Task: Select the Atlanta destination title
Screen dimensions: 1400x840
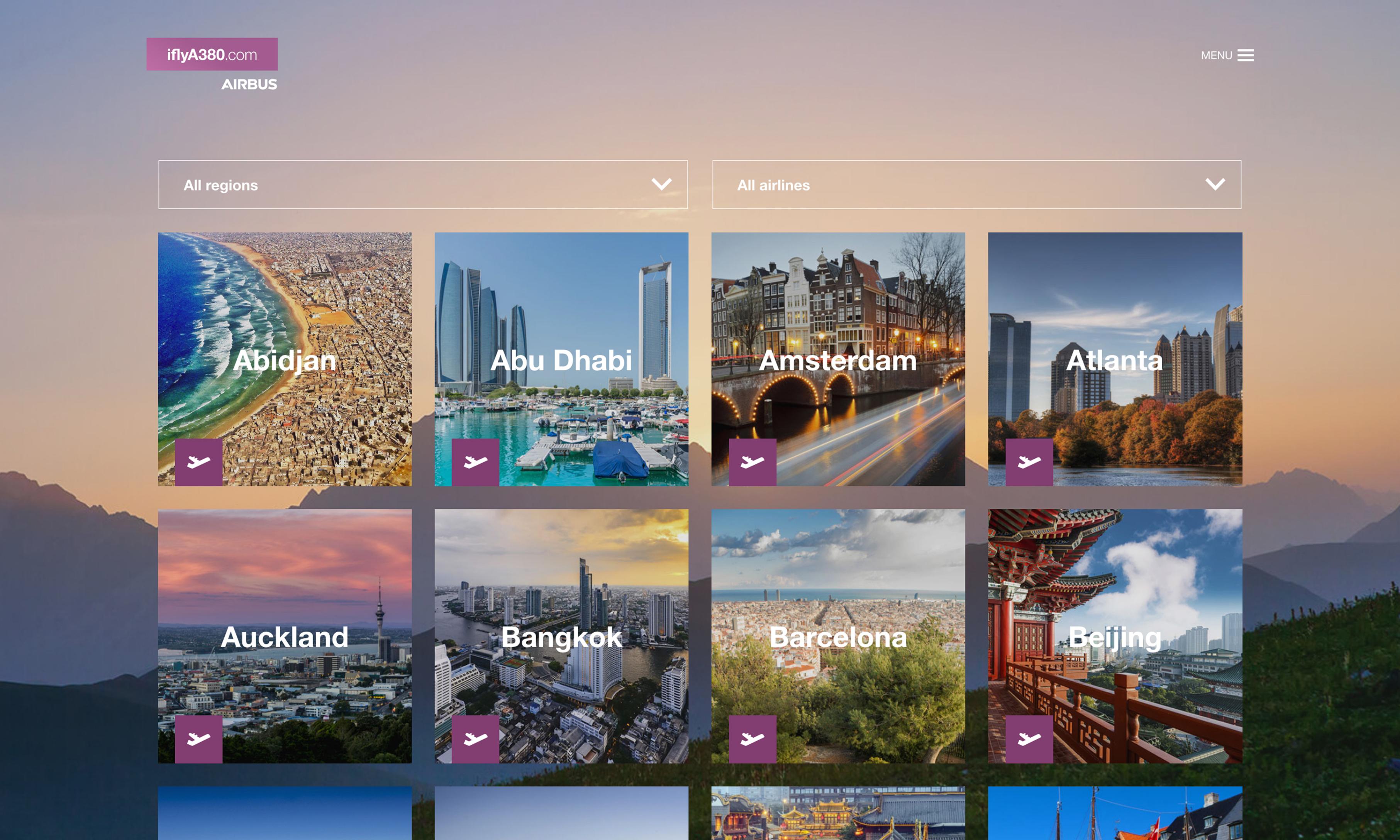Action: [x=1114, y=360]
